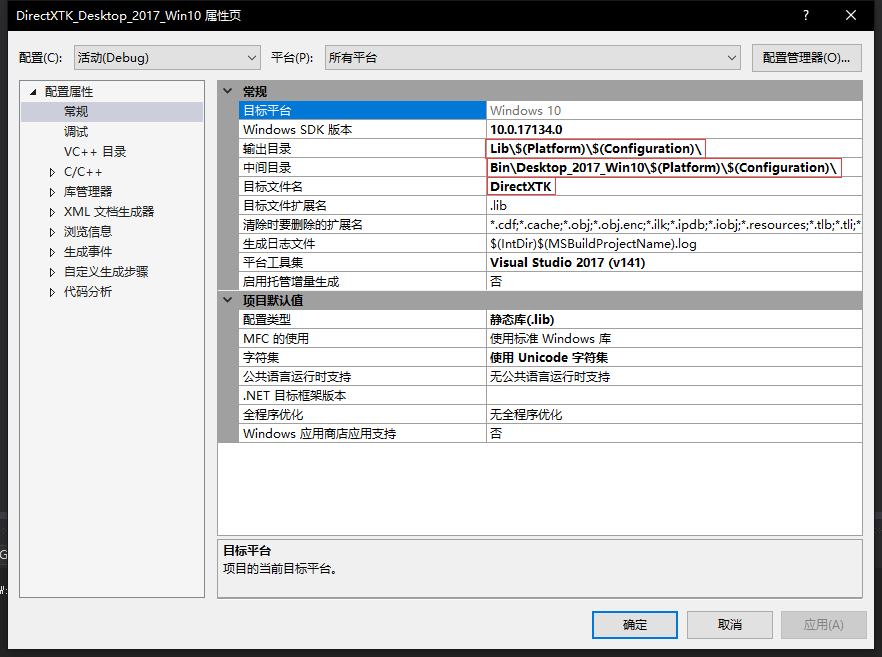Expand the 库管理器 tree node arrow
Screen dimensions: 882x657
click(x=52, y=192)
